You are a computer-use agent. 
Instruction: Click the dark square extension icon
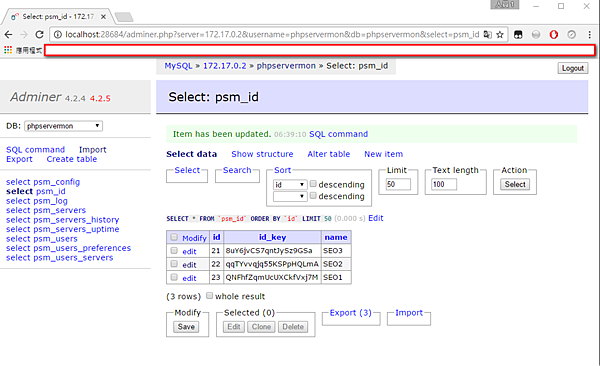tap(518, 34)
